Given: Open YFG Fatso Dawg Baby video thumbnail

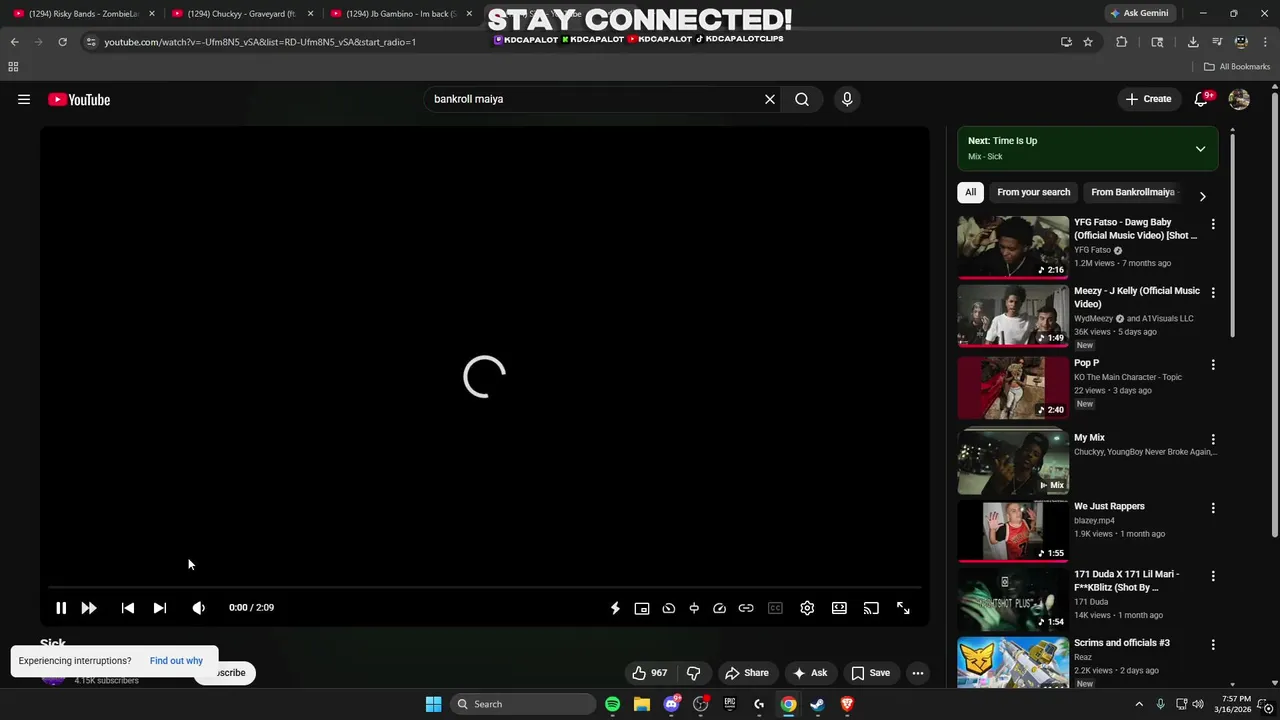Looking at the screenshot, I should (x=1013, y=247).
